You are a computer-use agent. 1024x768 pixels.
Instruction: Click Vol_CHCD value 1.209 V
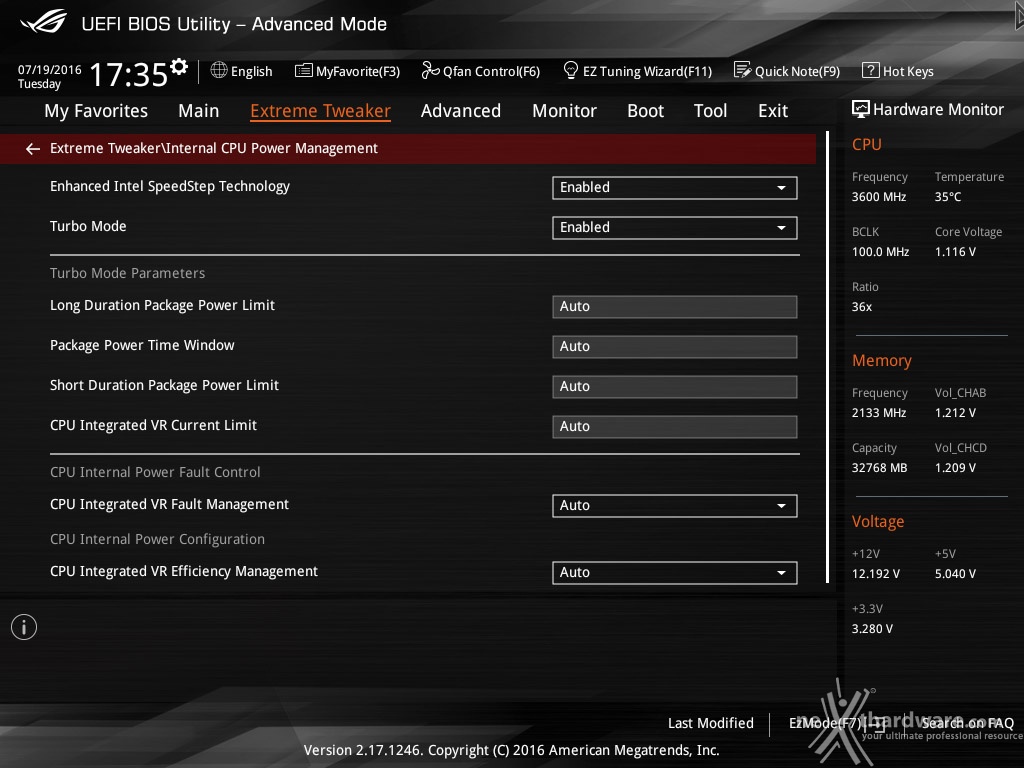point(955,468)
